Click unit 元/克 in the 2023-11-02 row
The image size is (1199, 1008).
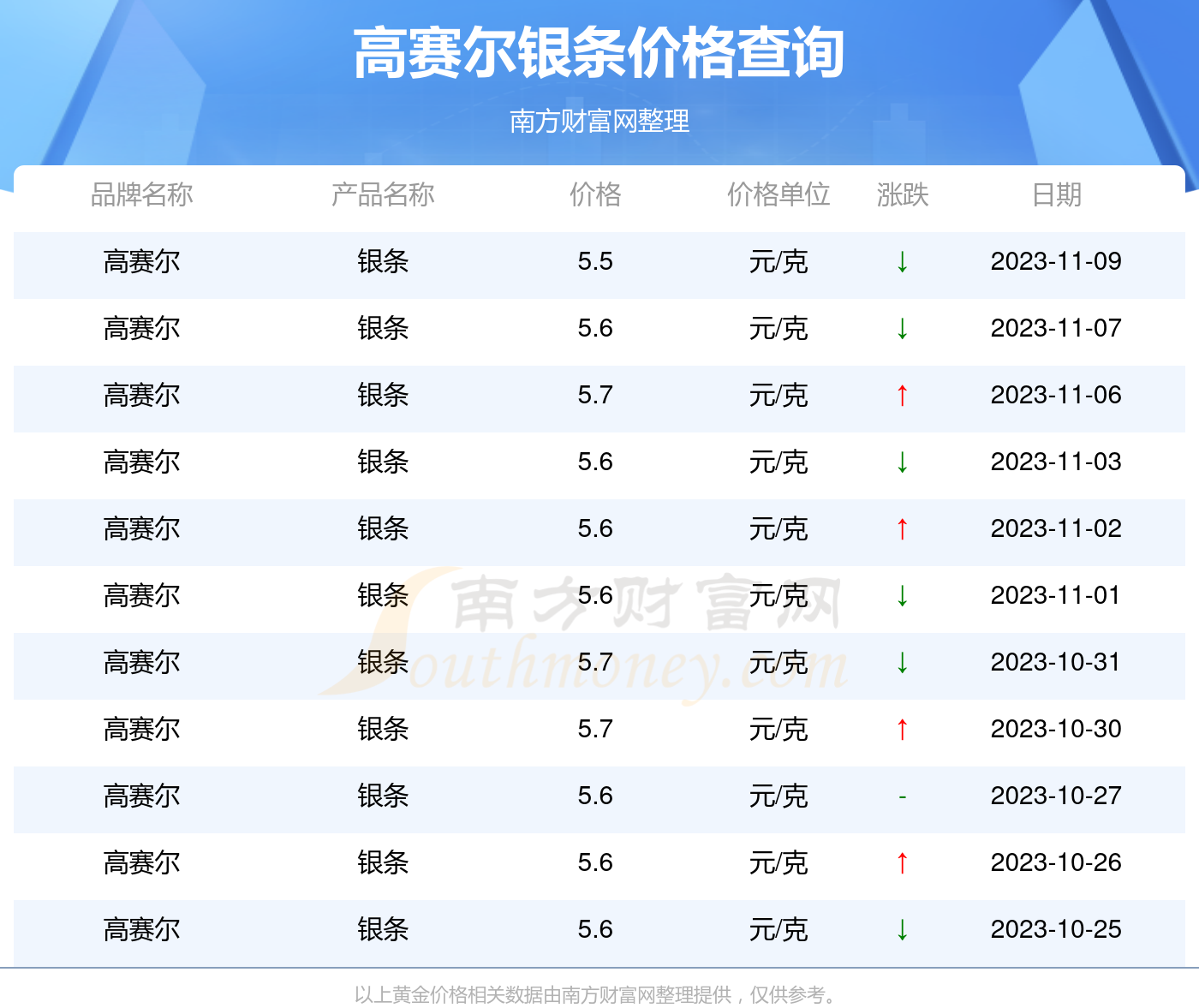coord(778,528)
